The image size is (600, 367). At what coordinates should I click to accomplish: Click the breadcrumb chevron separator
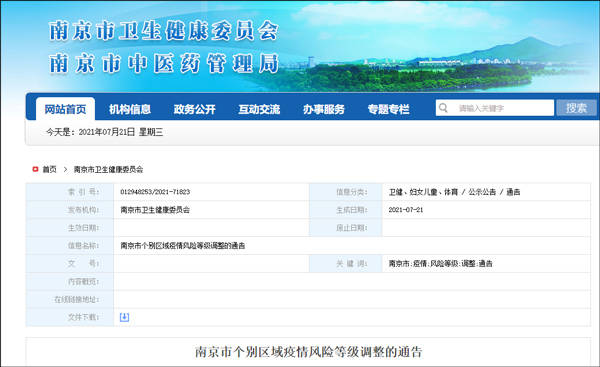65,169
